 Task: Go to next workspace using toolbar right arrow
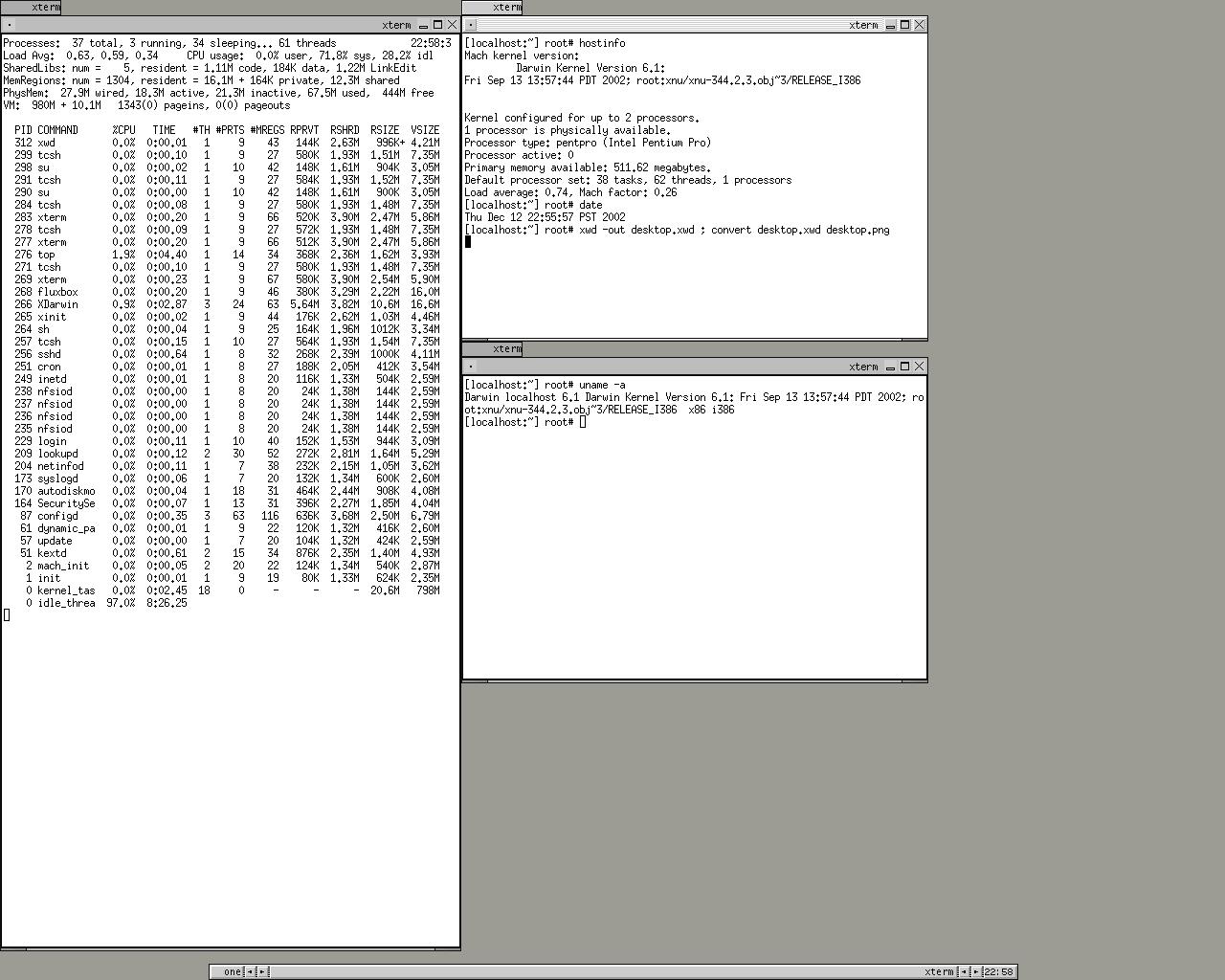coord(261,972)
